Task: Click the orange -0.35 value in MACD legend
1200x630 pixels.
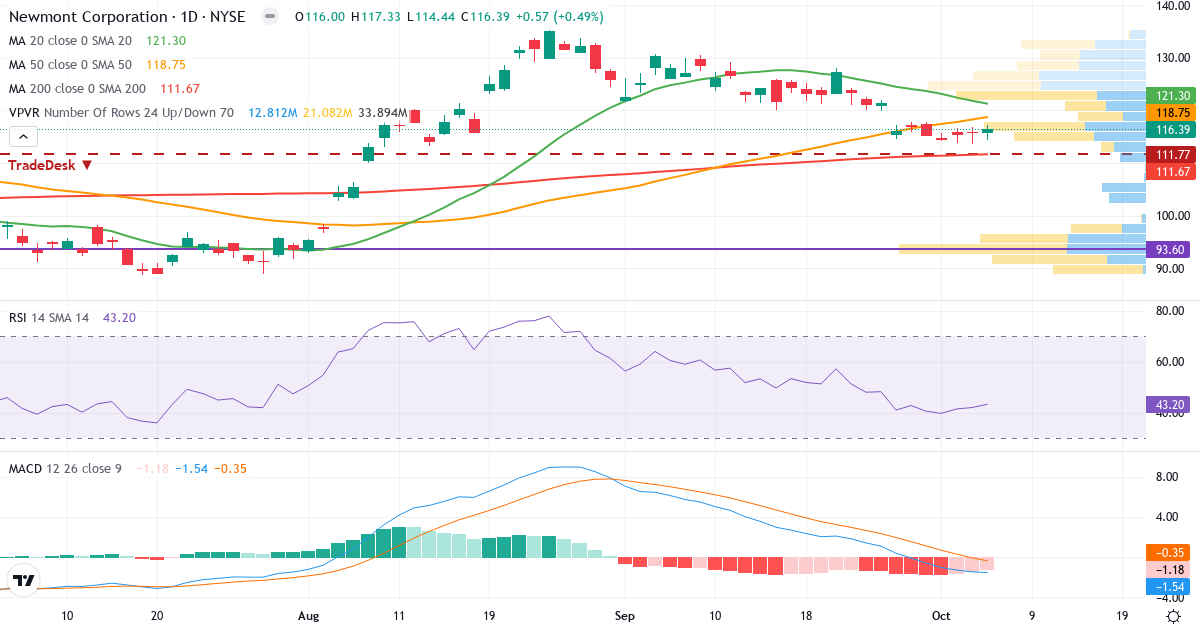Action: point(231,468)
